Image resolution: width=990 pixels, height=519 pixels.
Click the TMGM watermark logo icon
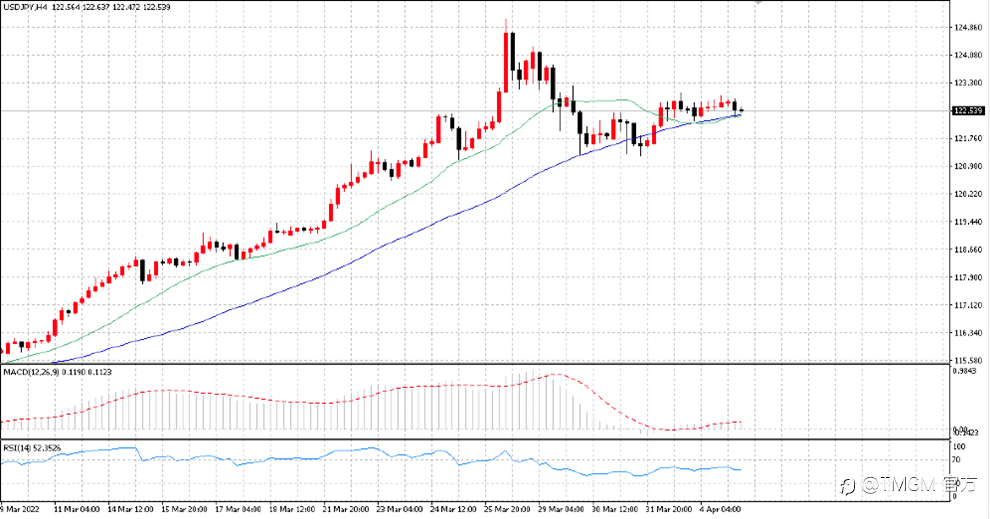pos(847,486)
